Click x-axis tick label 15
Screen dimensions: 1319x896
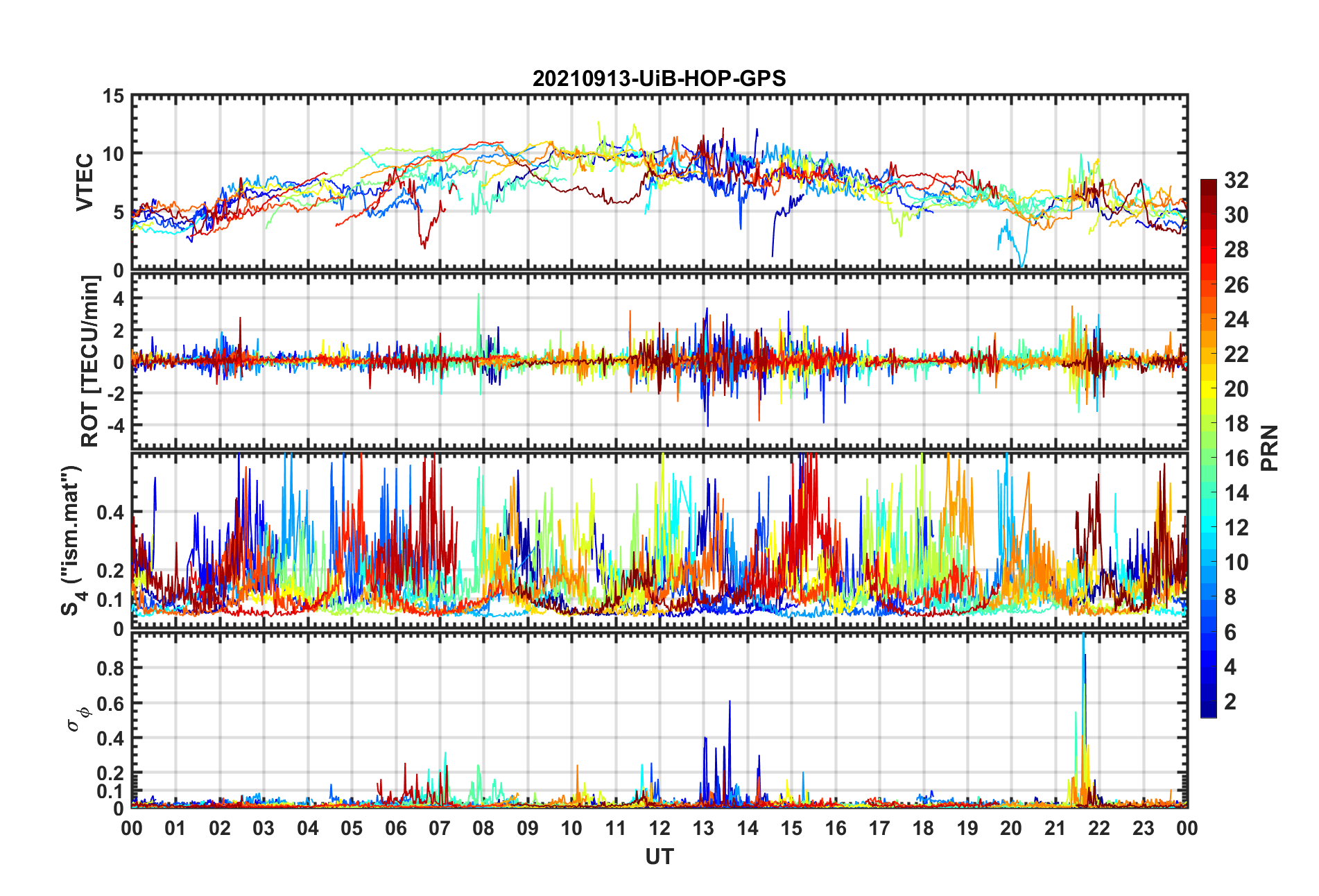pyautogui.click(x=791, y=829)
